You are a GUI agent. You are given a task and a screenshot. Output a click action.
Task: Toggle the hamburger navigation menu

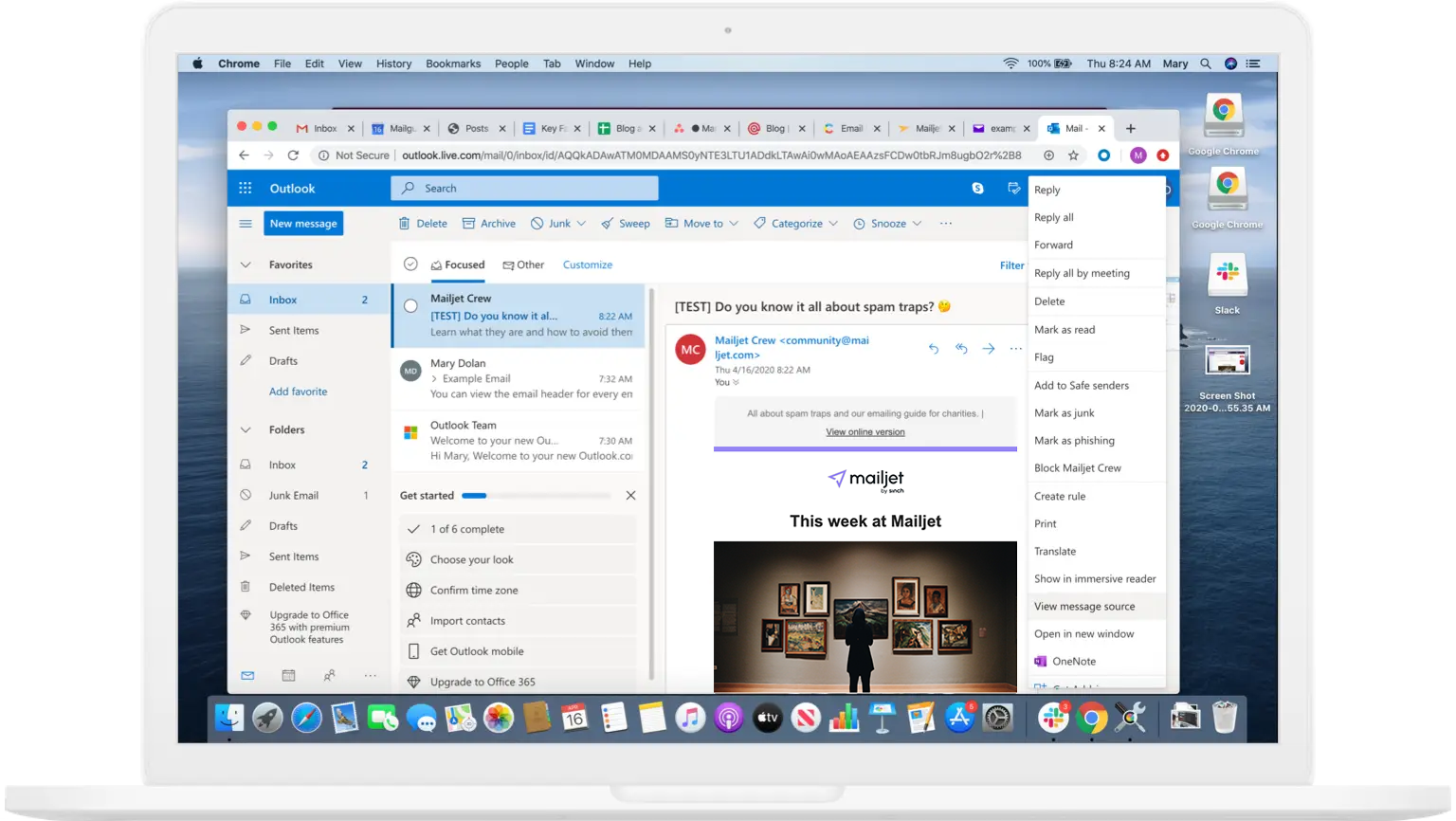tap(246, 224)
